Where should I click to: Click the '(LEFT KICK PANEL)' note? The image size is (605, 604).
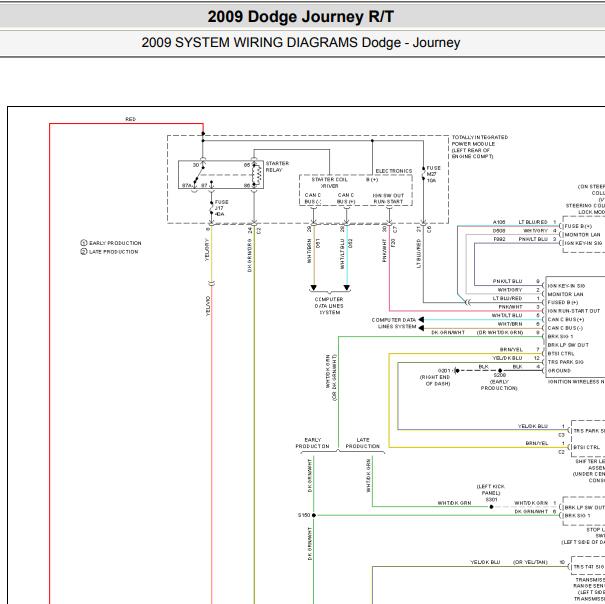[490, 489]
